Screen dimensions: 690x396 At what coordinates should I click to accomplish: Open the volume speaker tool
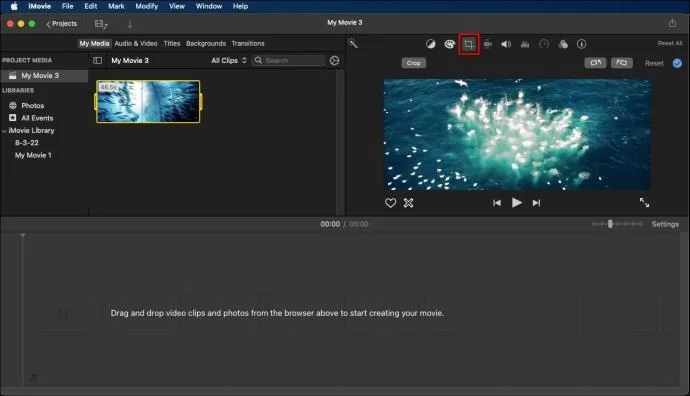(506, 44)
